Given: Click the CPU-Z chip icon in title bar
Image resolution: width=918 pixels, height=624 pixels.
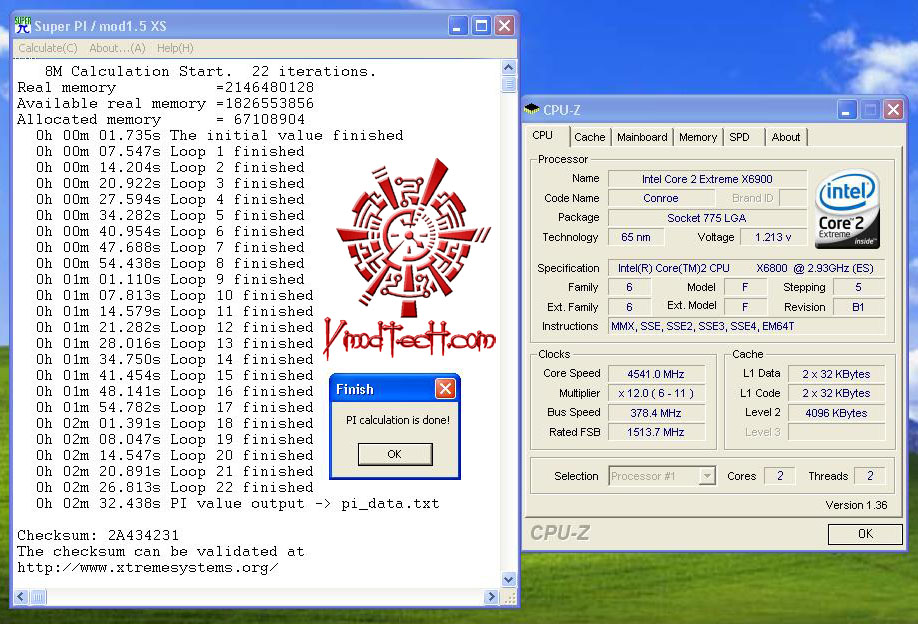Looking at the screenshot, I should [x=532, y=109].
